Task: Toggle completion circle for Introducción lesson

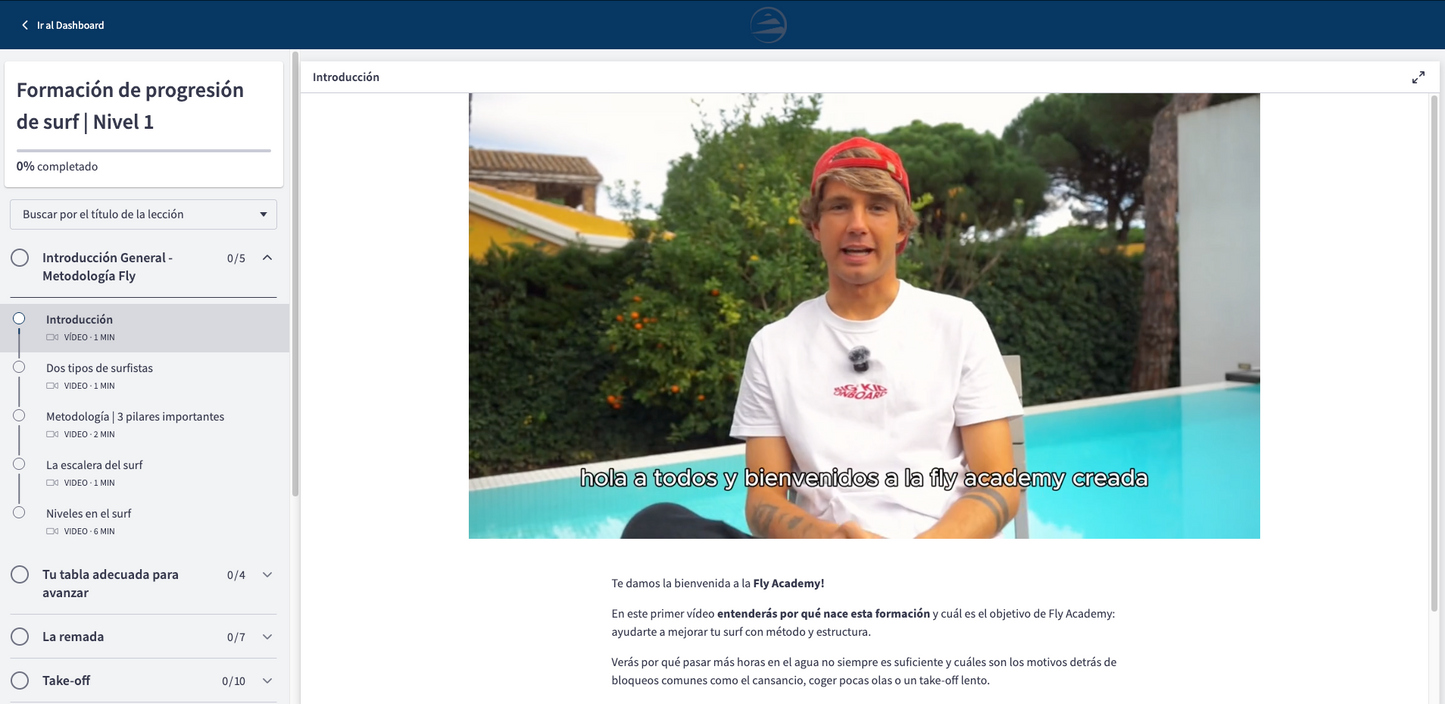Action: [x=19, y=318]
